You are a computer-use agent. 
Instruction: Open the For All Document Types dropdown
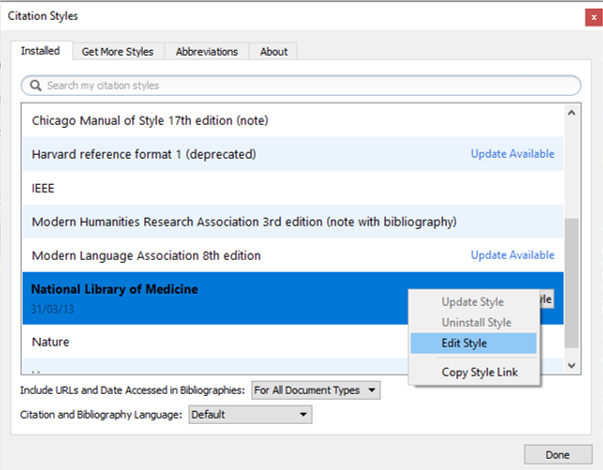[316, 390]
